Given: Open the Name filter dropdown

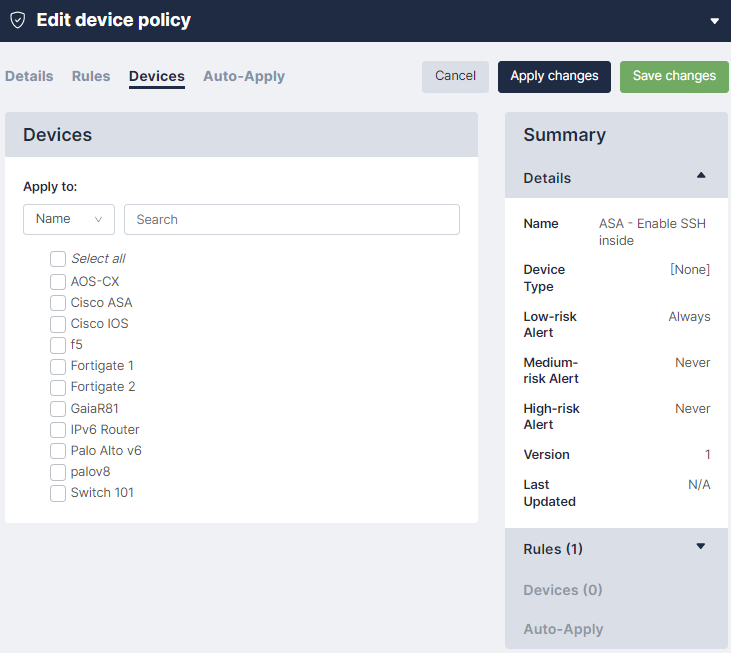Looking at the screenshot, I should pos(69,219).
